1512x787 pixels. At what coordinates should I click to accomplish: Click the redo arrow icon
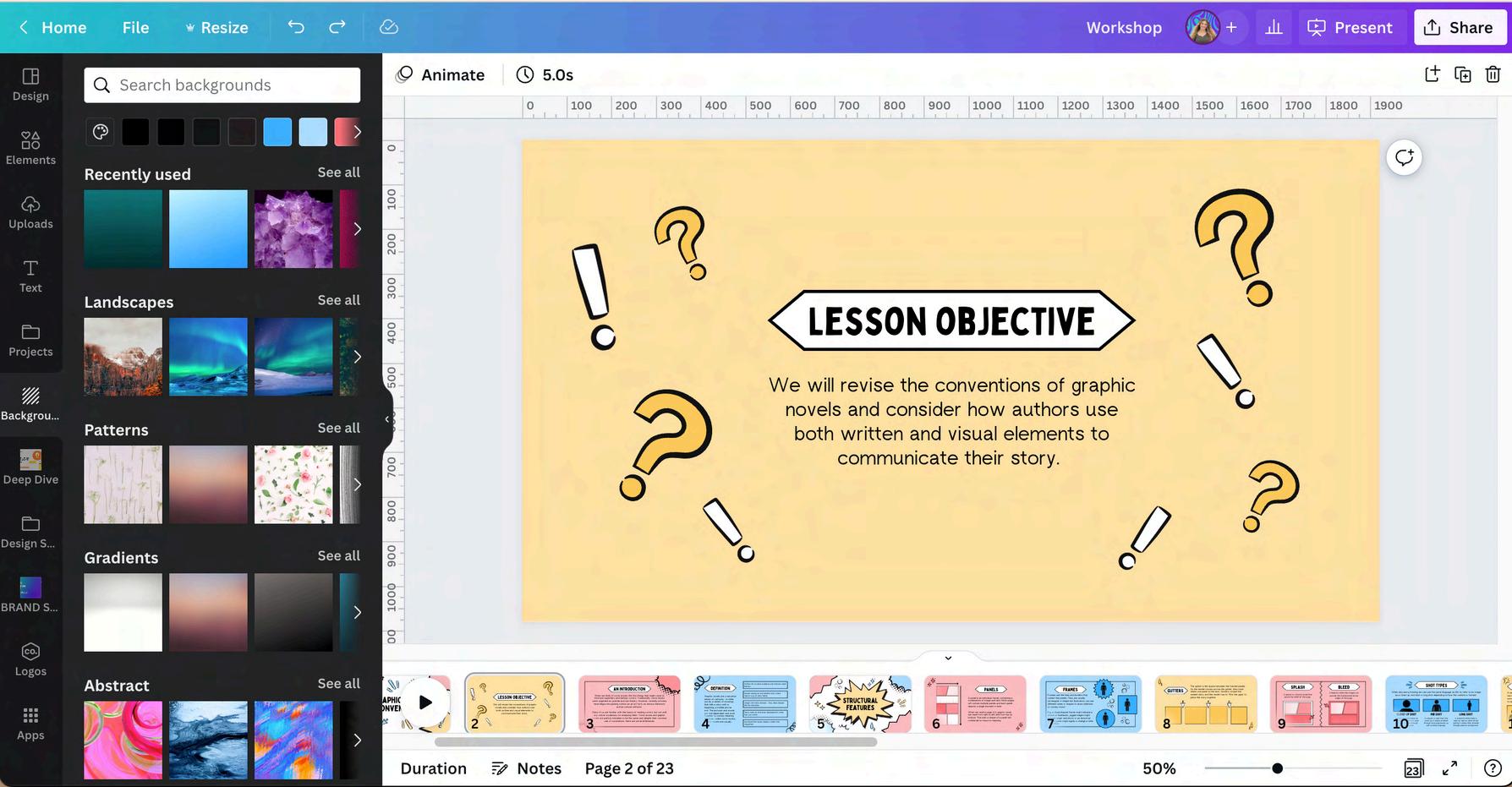pos(337,27)
